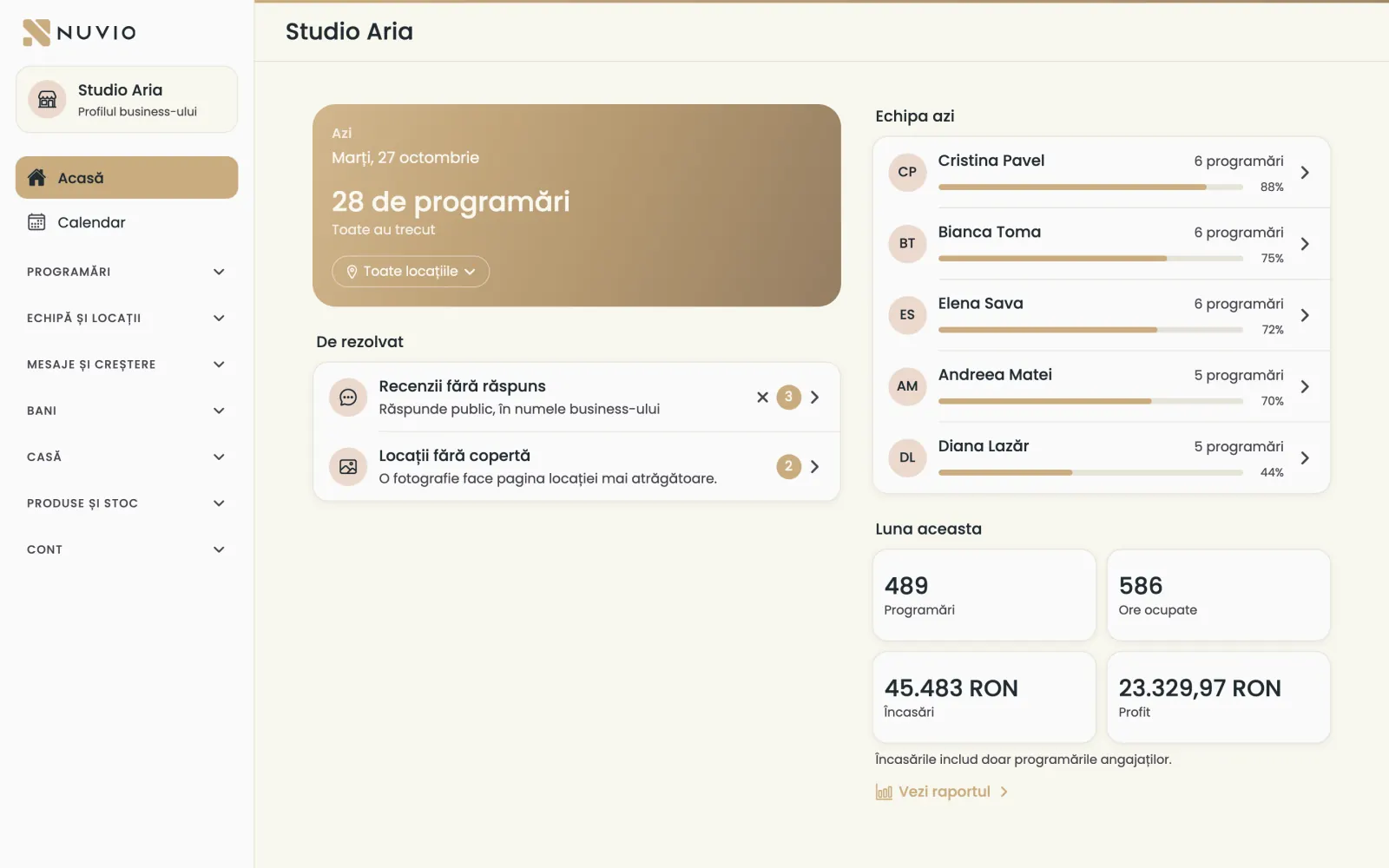Open the DL avatar for Diana Lazăr
The height and width of the screenshot is (868, 1389).
tap(907, 457)
